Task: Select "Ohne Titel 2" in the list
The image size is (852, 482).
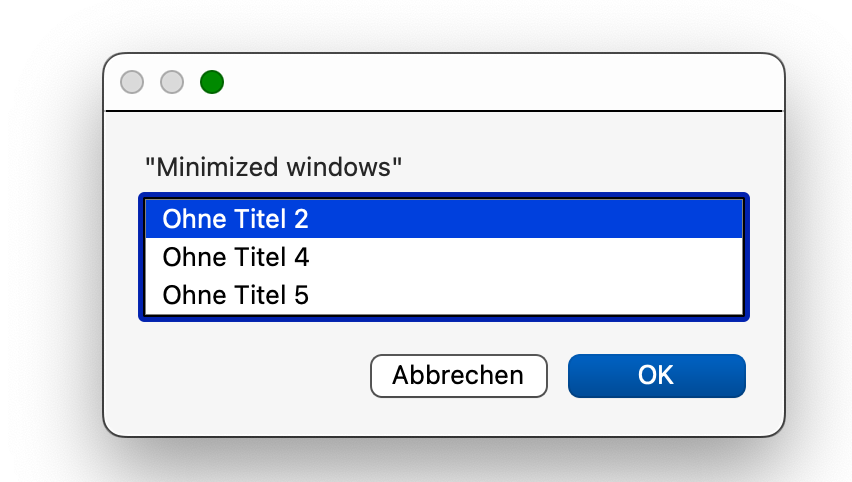Action: pos(236,219)
